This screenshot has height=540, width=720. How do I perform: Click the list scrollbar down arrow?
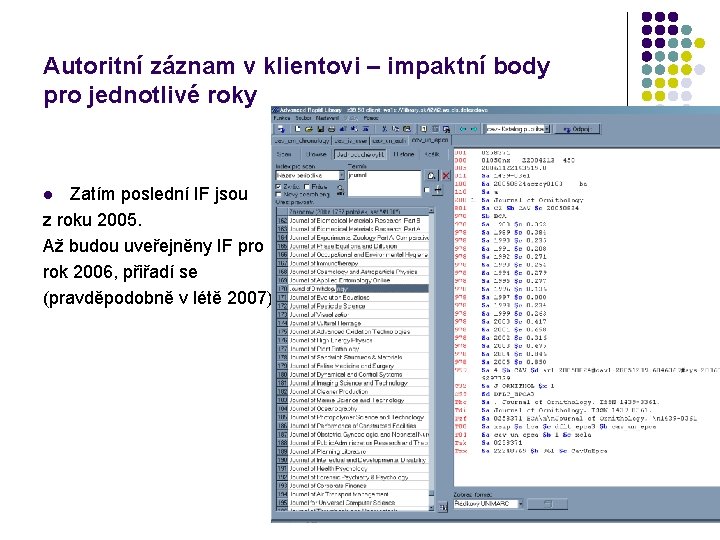[x=431, y=508]
